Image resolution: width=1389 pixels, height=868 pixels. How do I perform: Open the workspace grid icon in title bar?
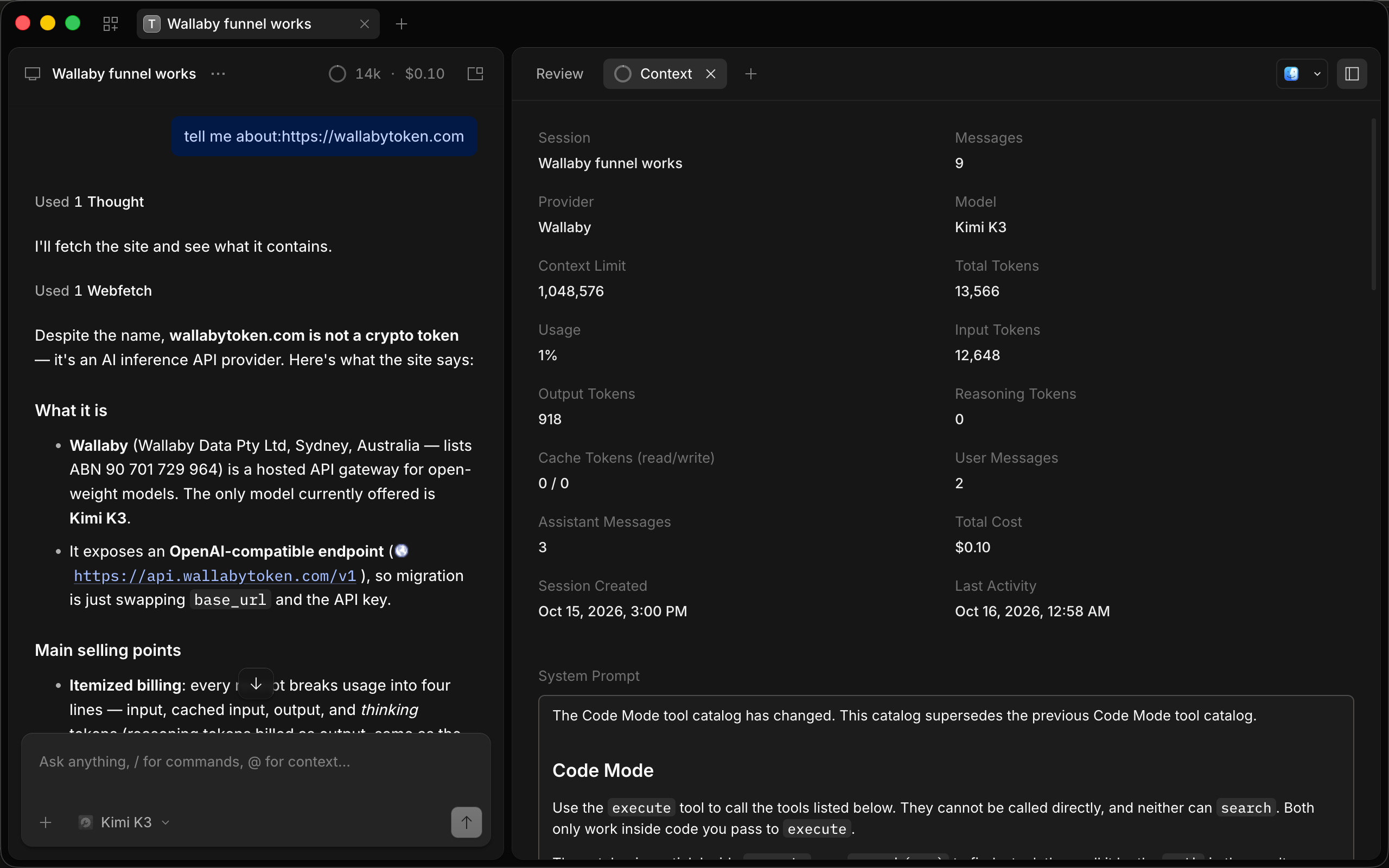(x=110, y=23)
